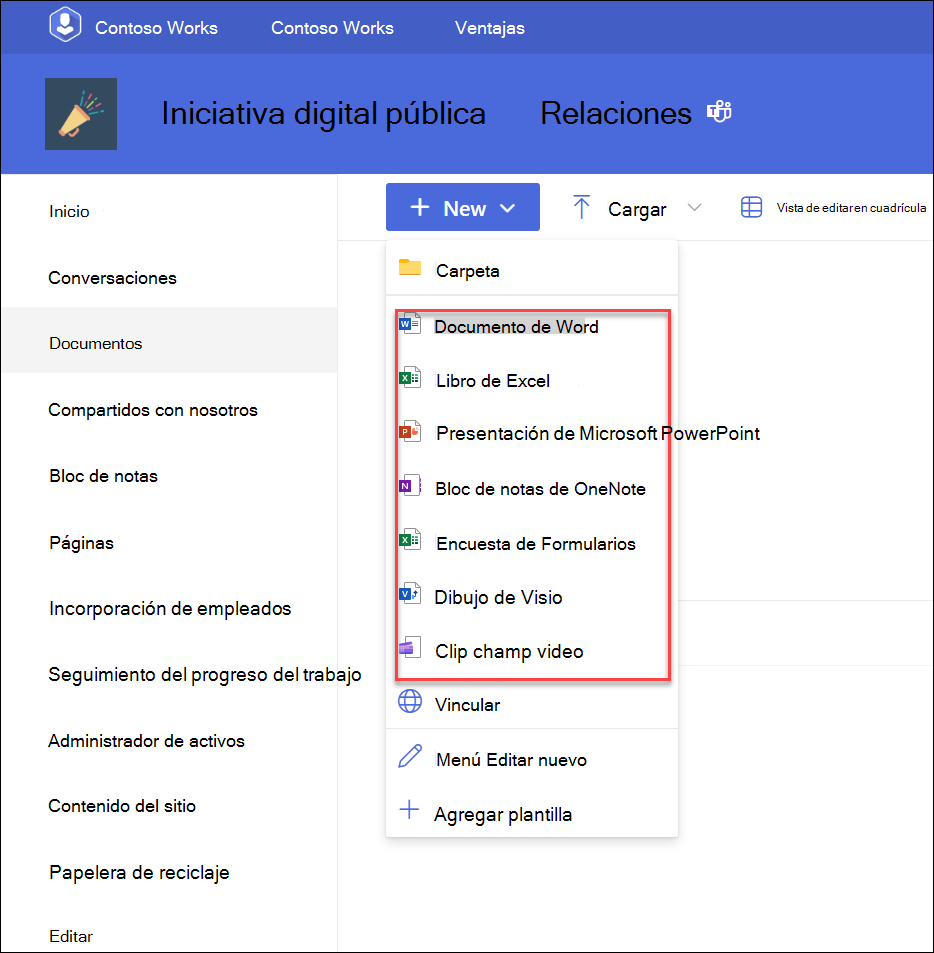
Task: Click the megaphone site logo thumbnail
Action: pos(81,114)
